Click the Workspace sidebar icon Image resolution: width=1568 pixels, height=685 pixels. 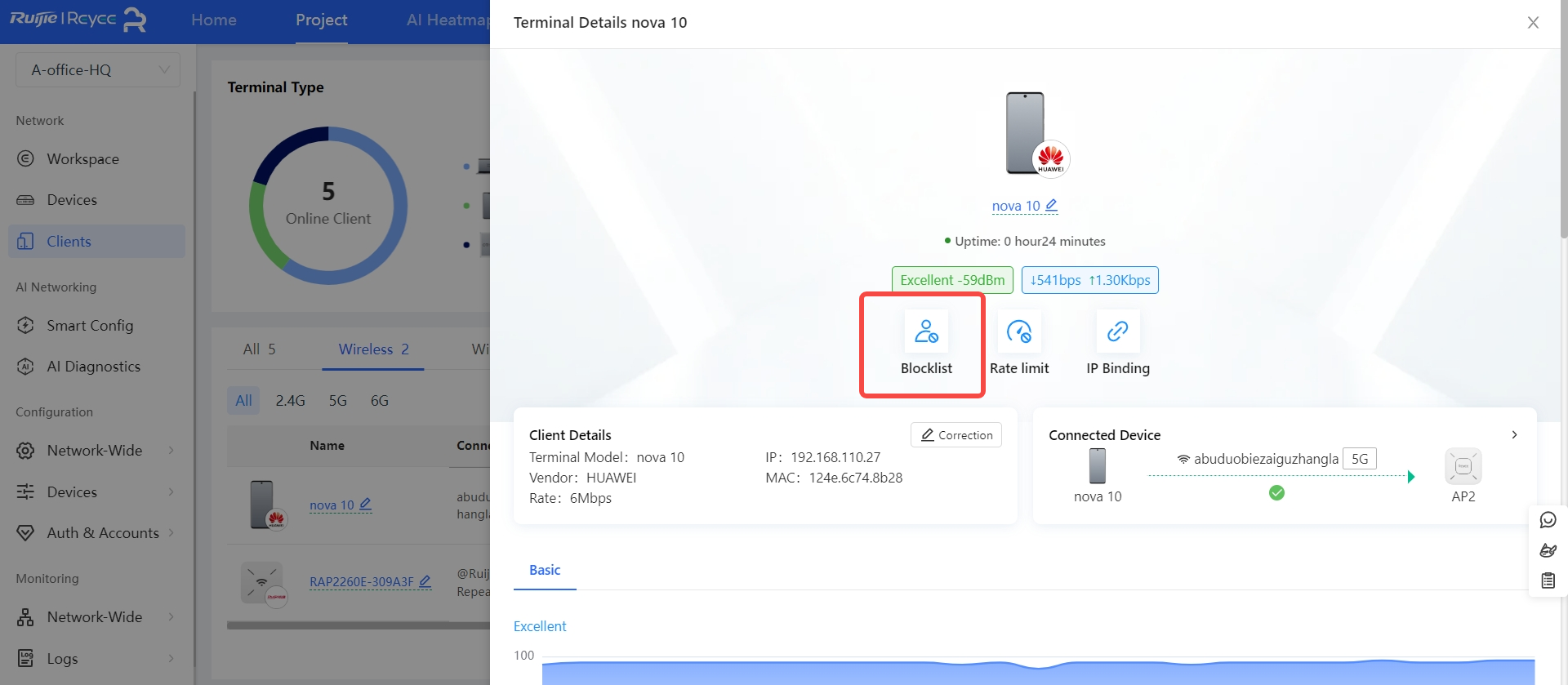[x=25, y=158]
